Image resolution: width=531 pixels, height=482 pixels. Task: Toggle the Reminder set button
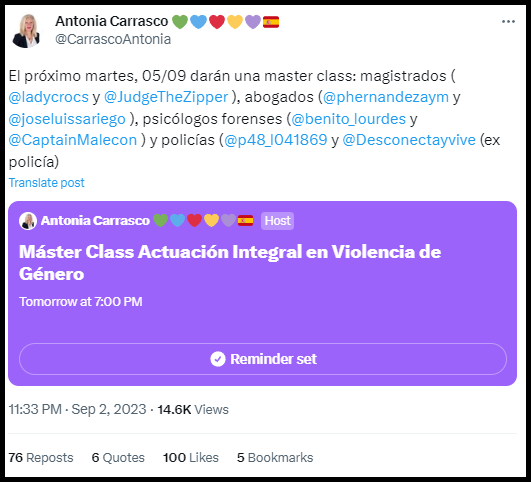[x=263, y=359]
